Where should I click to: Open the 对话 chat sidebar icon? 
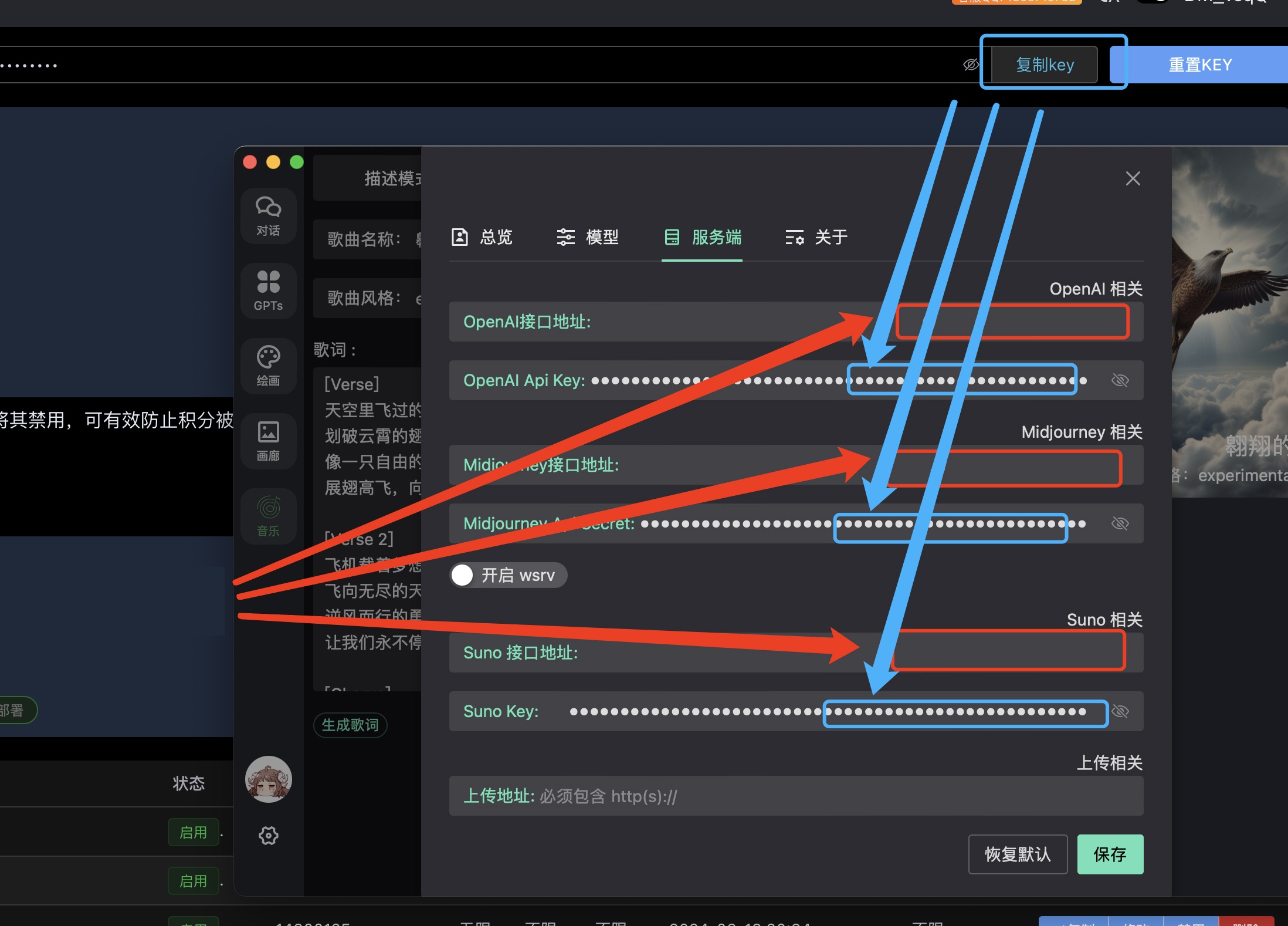(x=268, y=215)
